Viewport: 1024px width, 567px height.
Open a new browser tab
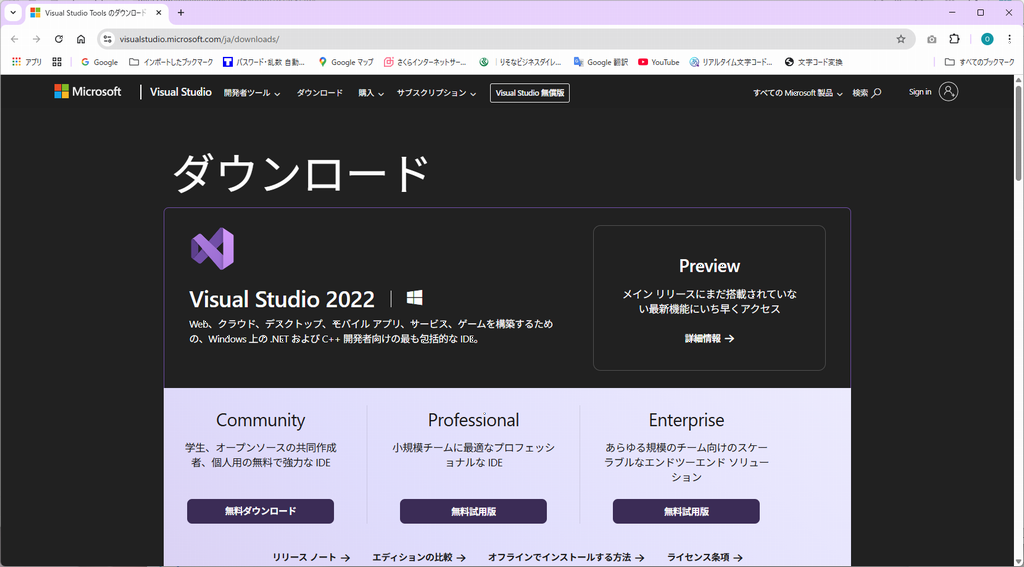[x=181, y=13]
